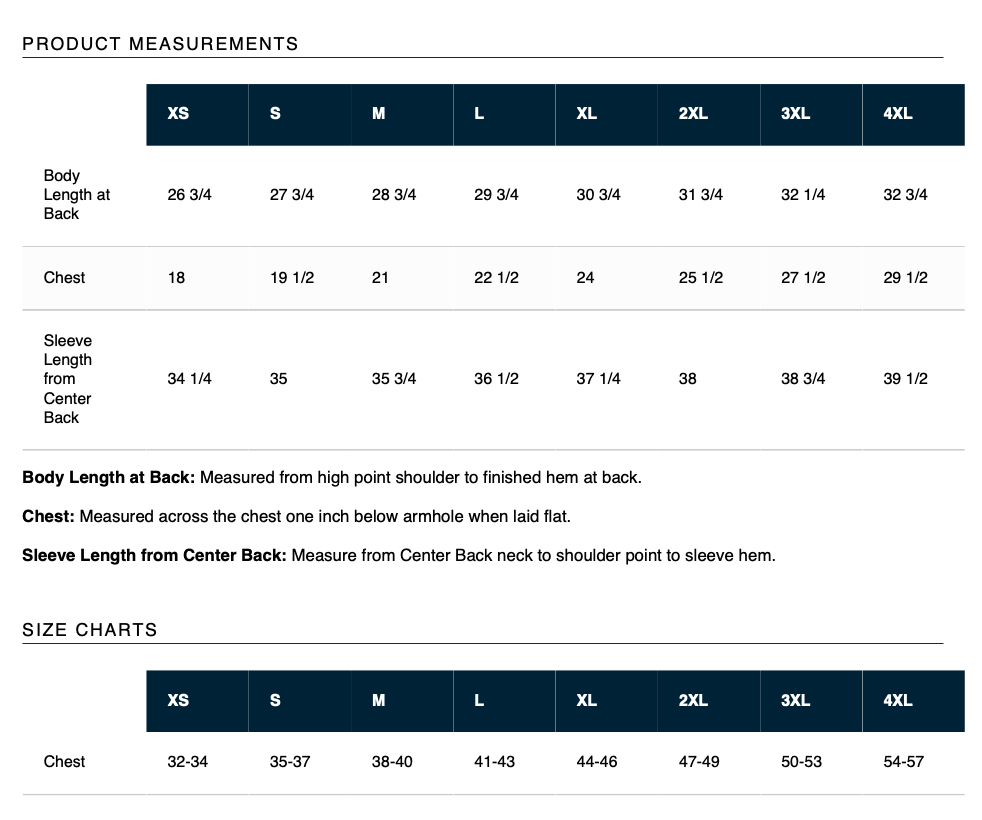Select the 4XL column header in Product Measurements

coord(898,114)
